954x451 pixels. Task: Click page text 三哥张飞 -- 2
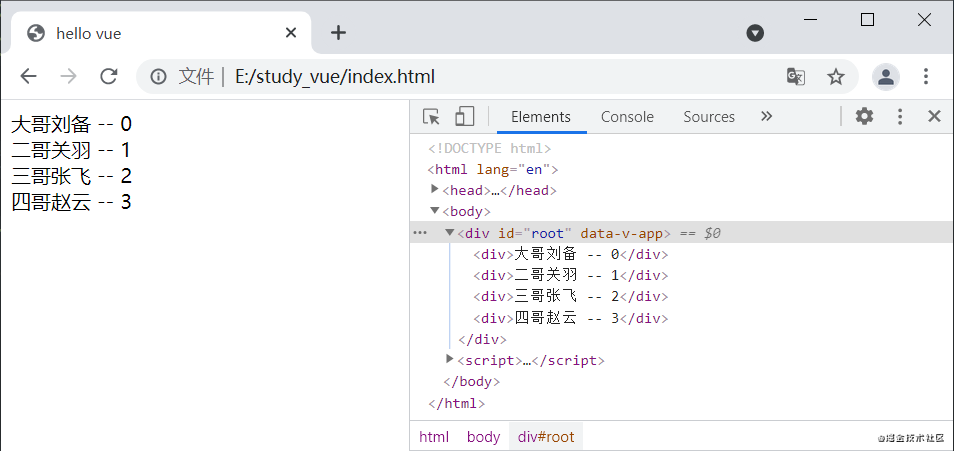click(x=72, y=176)
